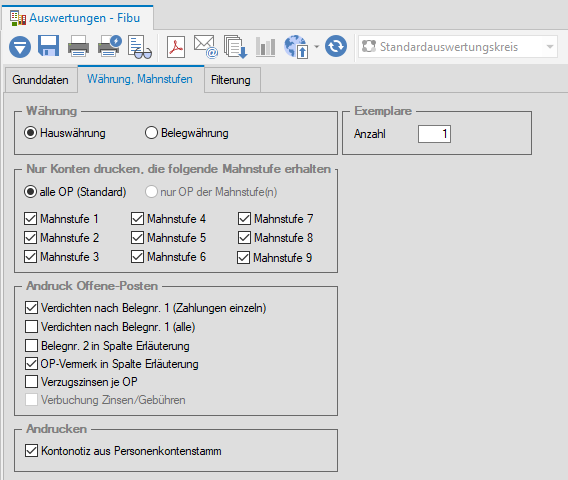Uncheck Mahnstufe 5 checkbox
The height and width of the screenshot is (480, 568).
(x=138, y=238)
